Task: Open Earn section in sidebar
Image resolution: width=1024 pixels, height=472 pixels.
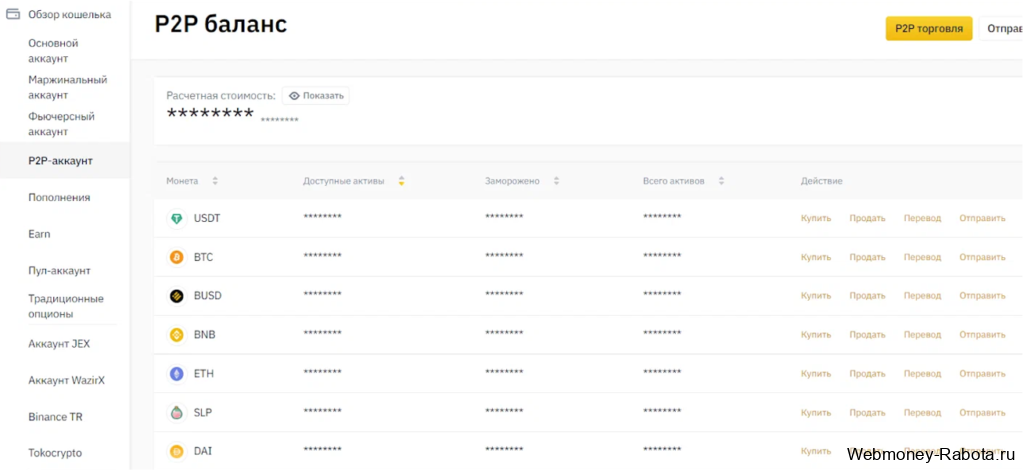Action: (39, 234)
